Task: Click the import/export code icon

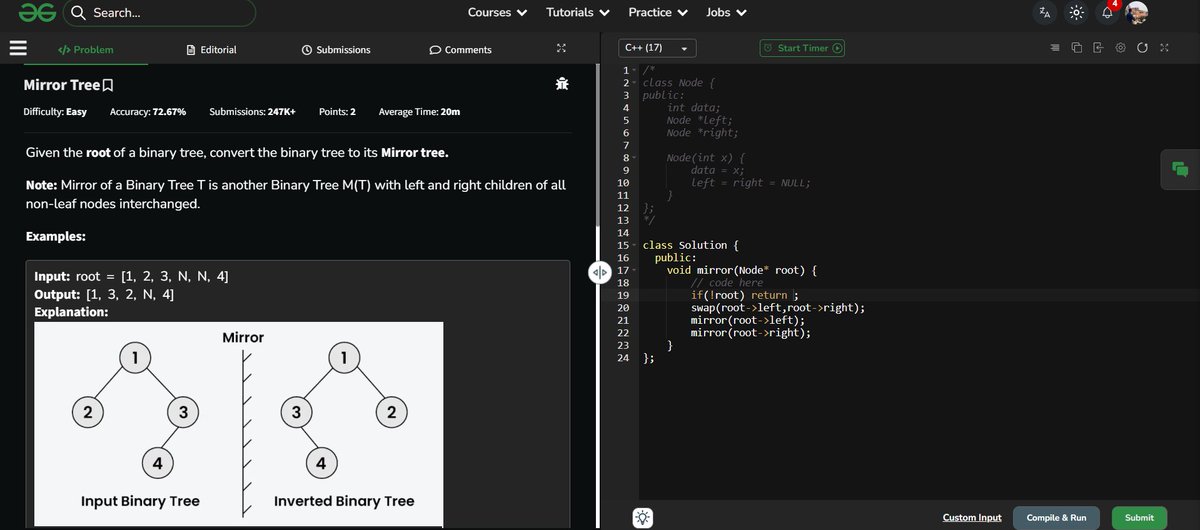Action: click(x=1098, y=48)
